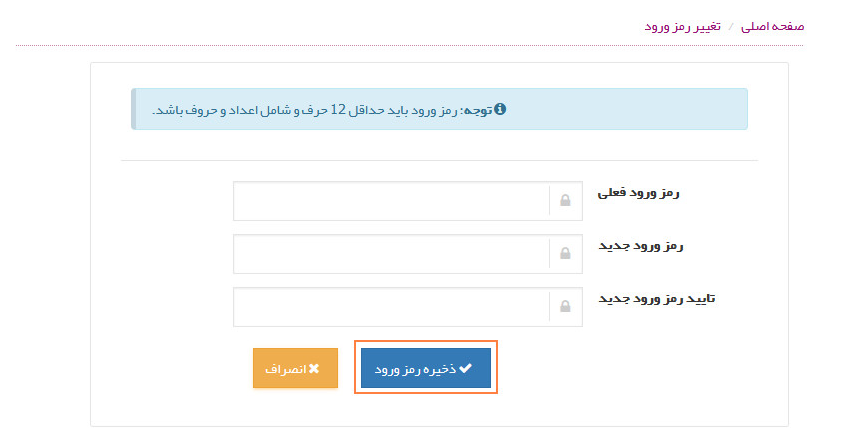Screen dimensions: 844x446
Task: Click the left edge bar of blue notice
Action: (133, 109)
